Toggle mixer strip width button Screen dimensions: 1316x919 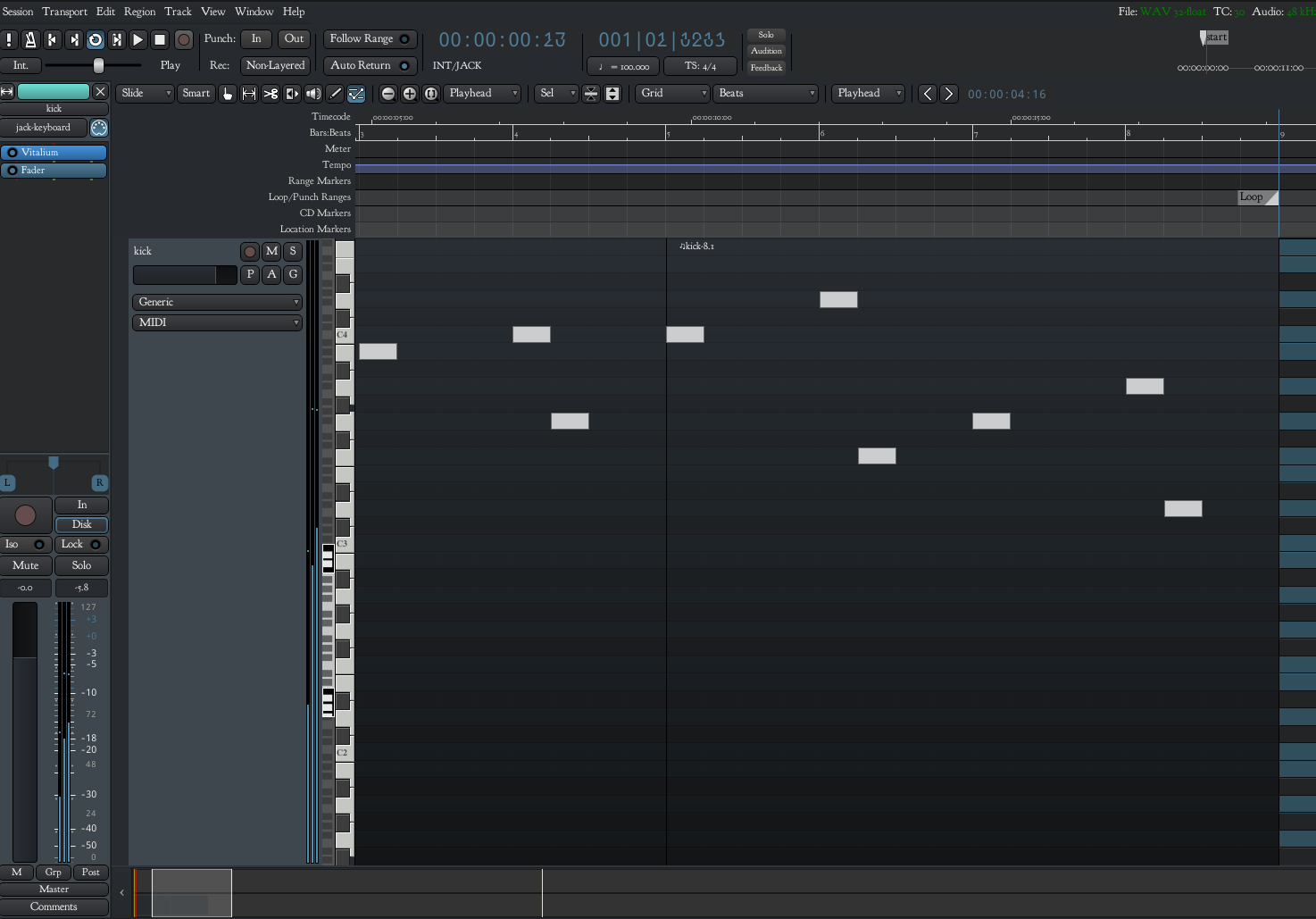pyautogui.click(x=7, y=91)
